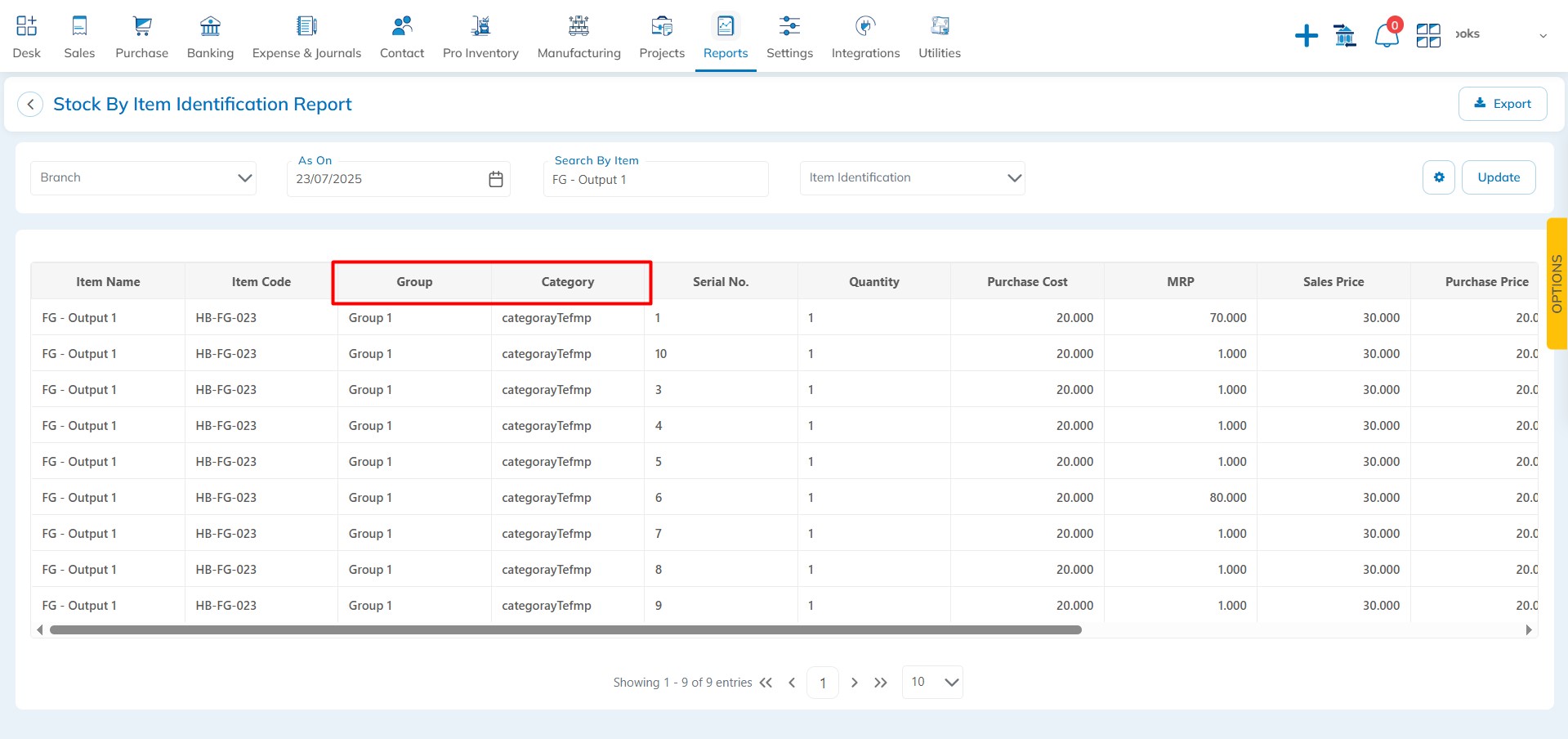
Task: Sort by the Item Name header
Action: (108, 282)
